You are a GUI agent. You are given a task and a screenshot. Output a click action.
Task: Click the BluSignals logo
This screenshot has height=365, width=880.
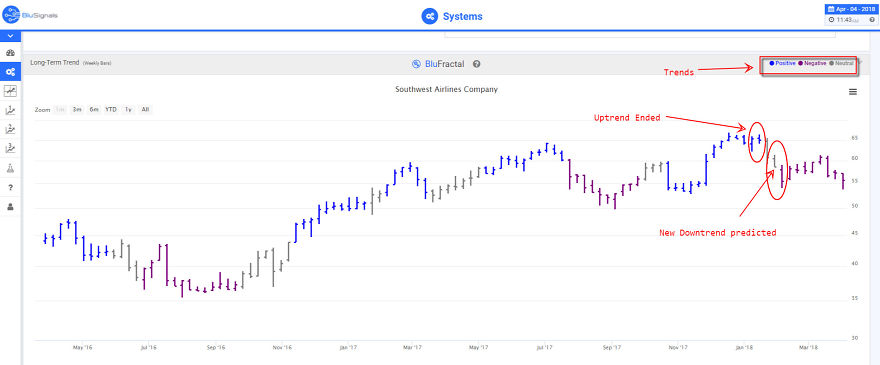tap(30, 15)
